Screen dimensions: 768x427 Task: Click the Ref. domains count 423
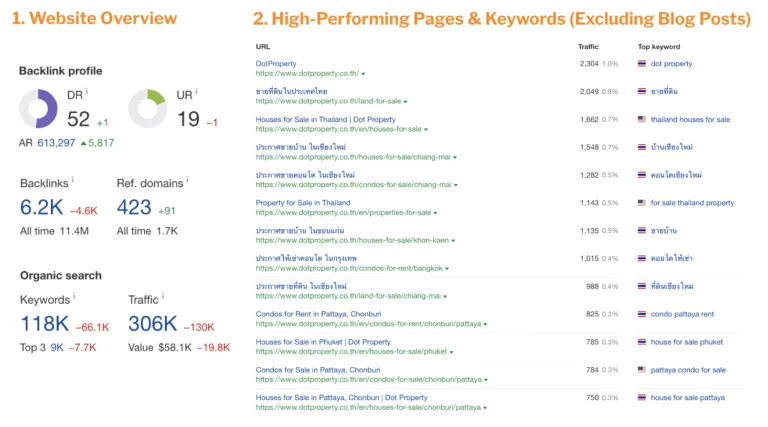pos(134,207)
